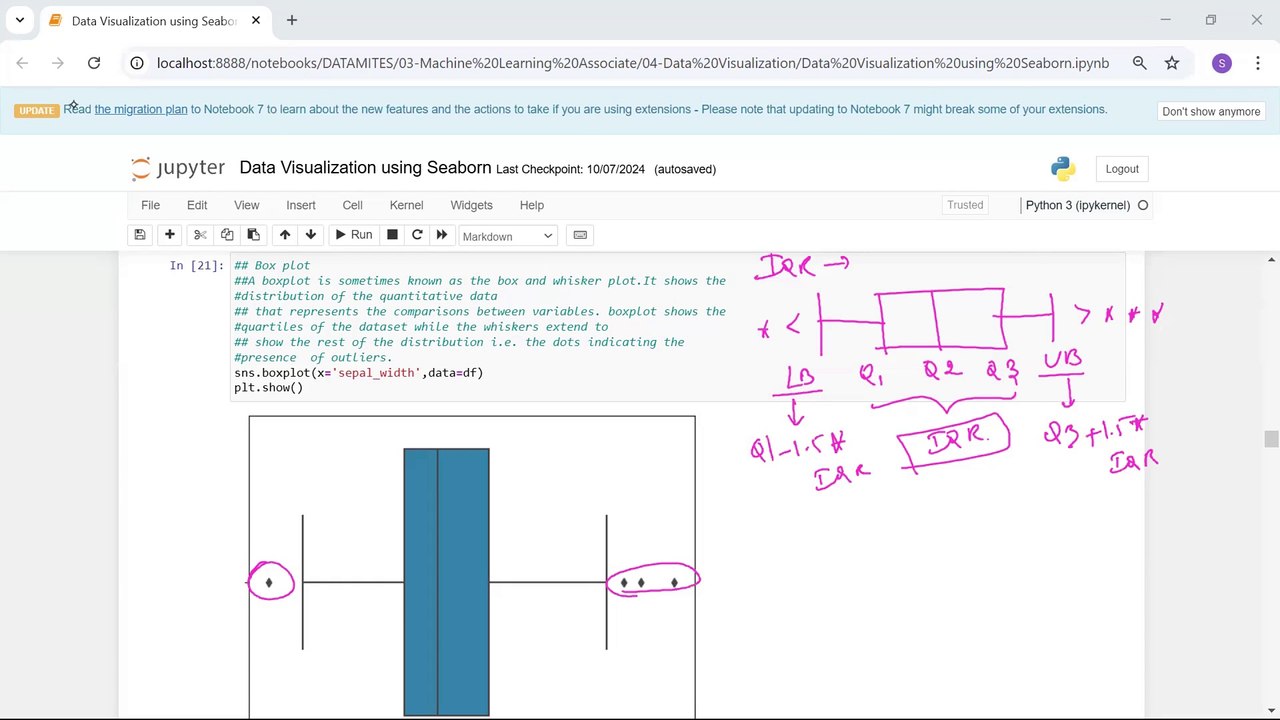The width and height of the screenshot is (1280, 720).
Task: Click the notebook vertical scrollbar thumb
Action: point(1271,440)
